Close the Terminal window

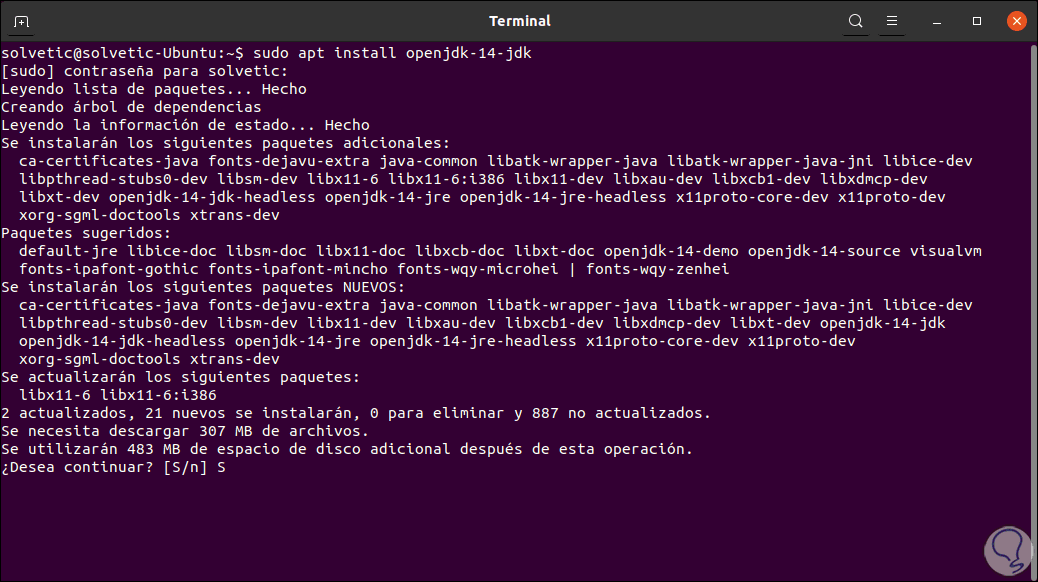(x=1016, y=21)
